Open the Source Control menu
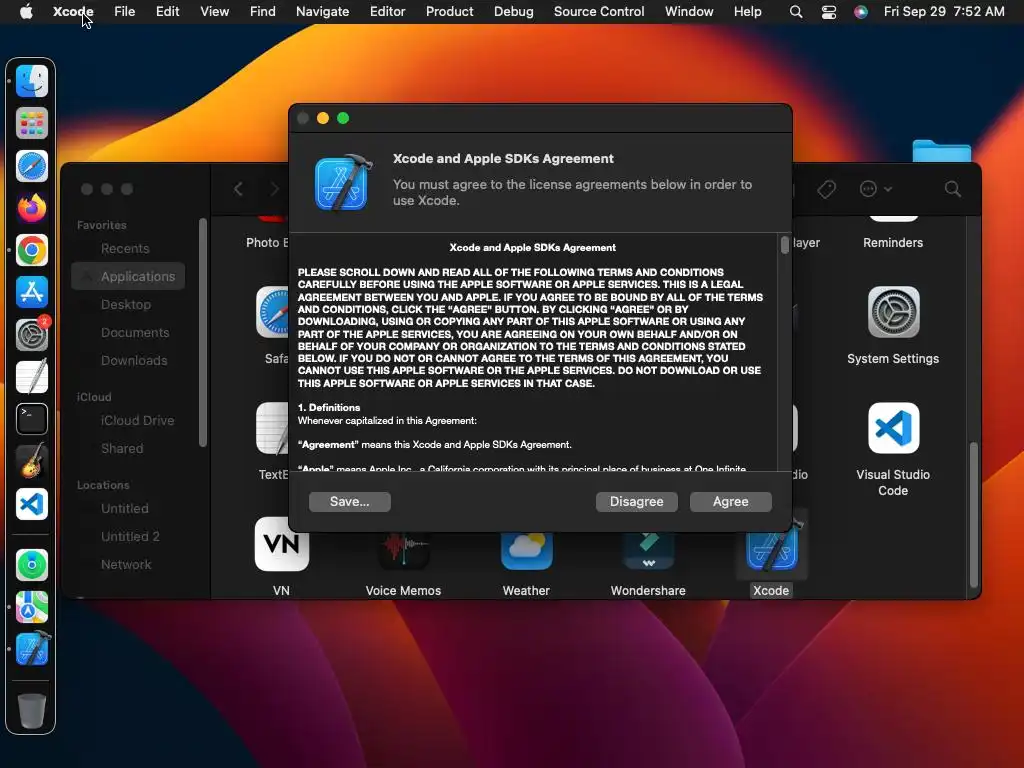Screen dimensions: 1024x768 click(x=599, y=11)
